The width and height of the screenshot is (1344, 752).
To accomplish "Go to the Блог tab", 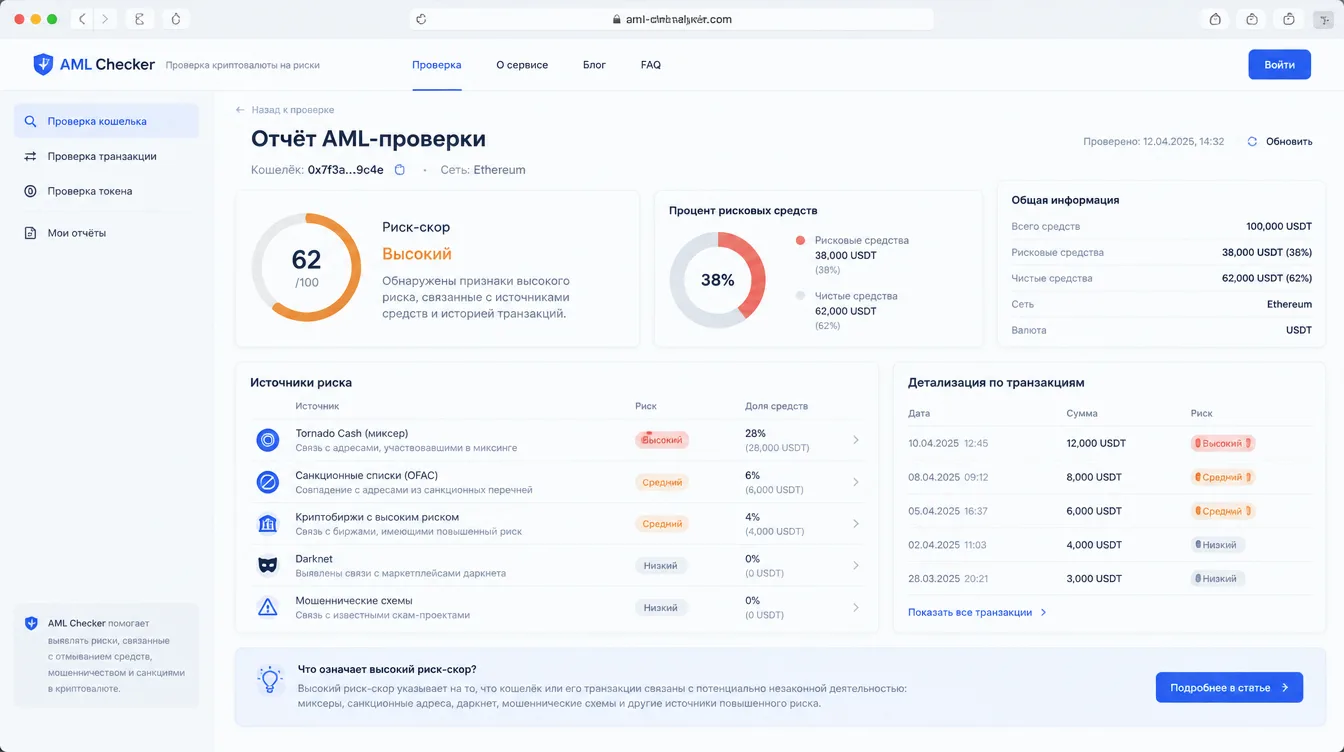I will 594,65.
